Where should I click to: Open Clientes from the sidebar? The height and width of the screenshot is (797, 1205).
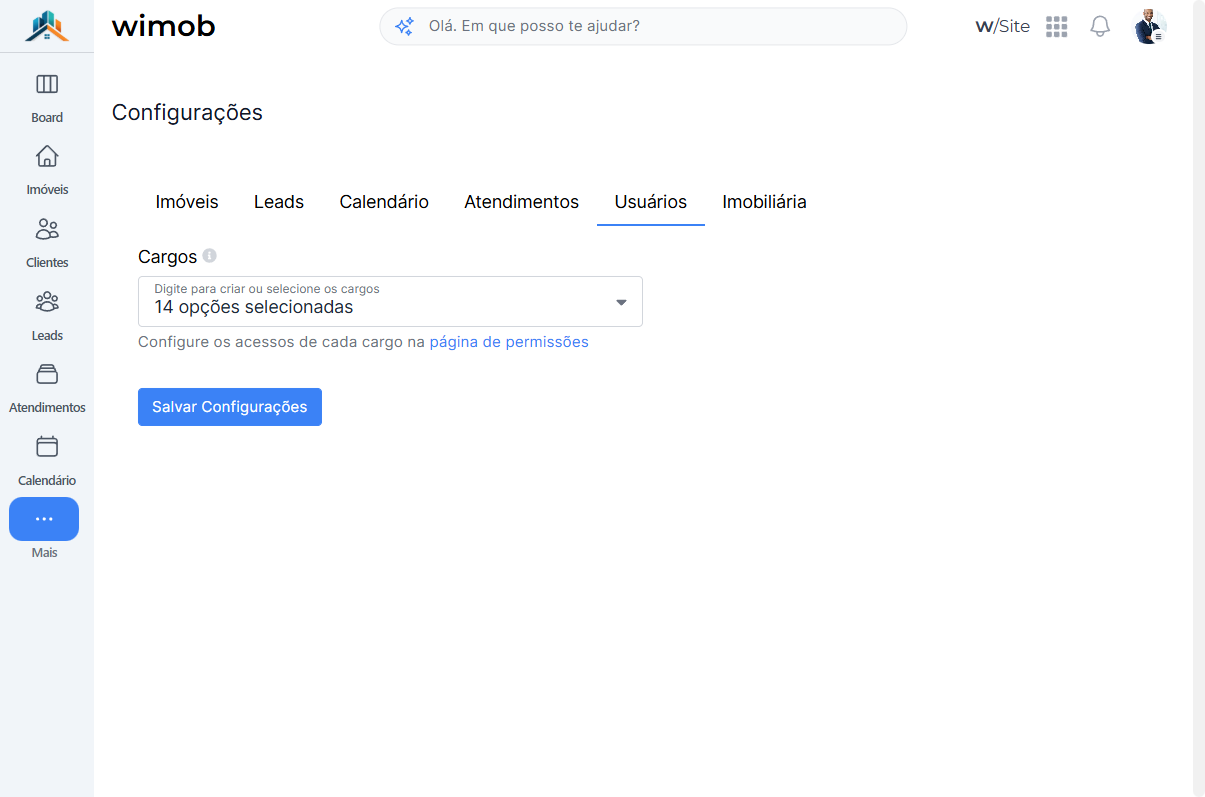tap(47, 242)
